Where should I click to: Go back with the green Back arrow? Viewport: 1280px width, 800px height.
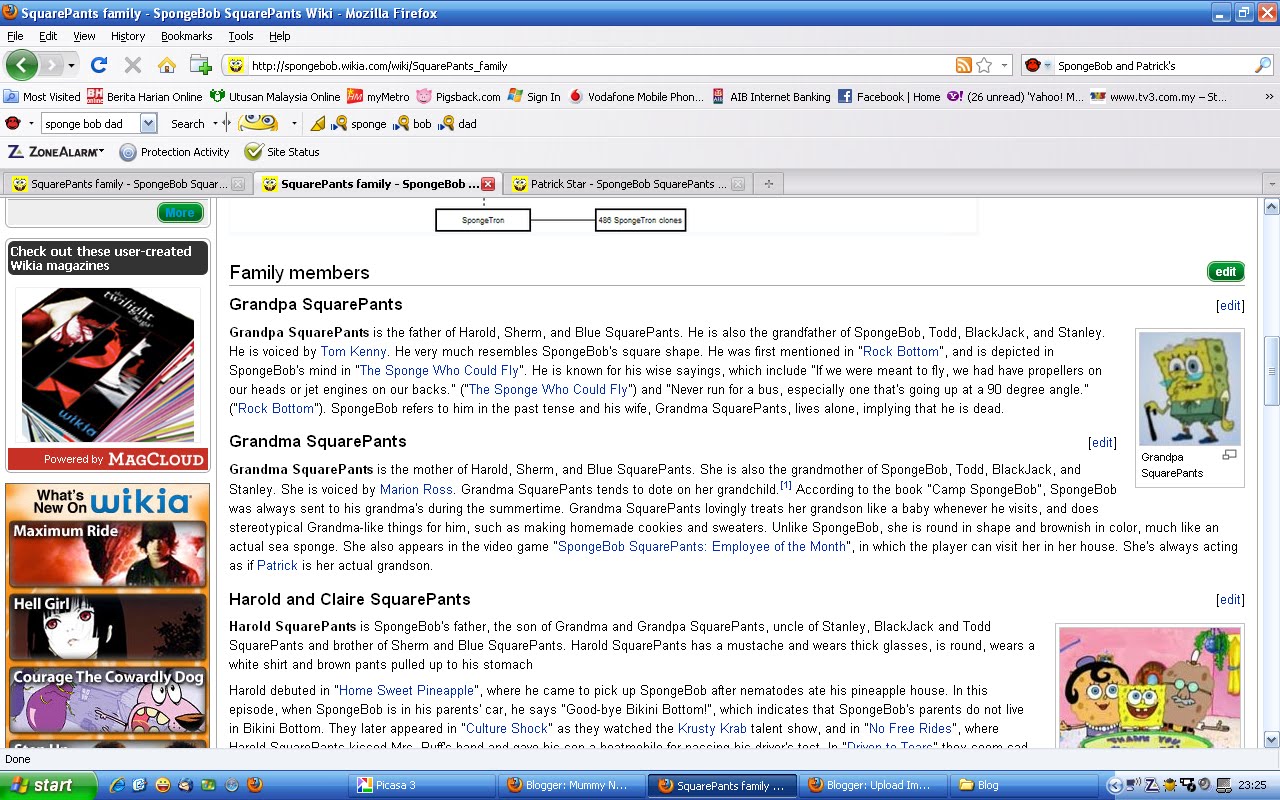(x=21, y=65)
